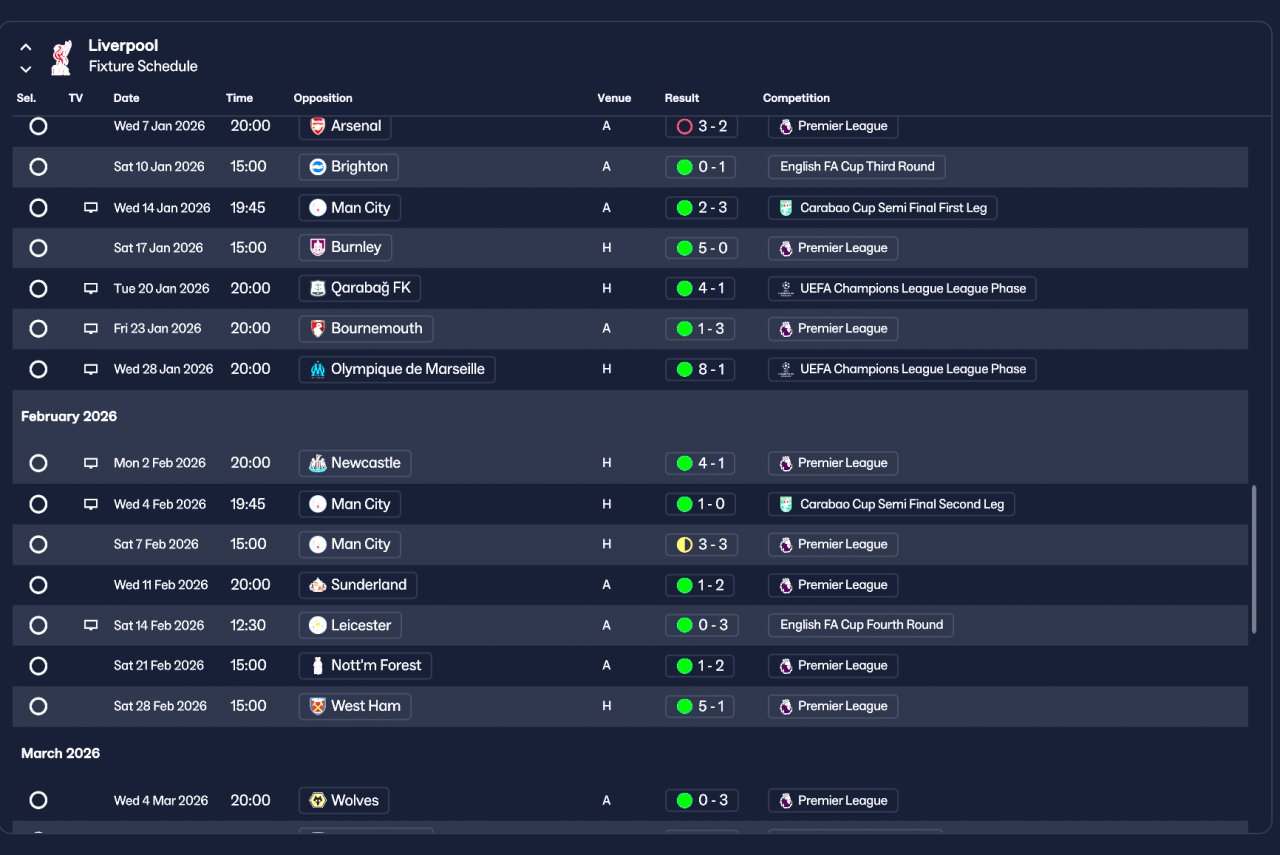Click the West Ham club badge

click(318, 706)
